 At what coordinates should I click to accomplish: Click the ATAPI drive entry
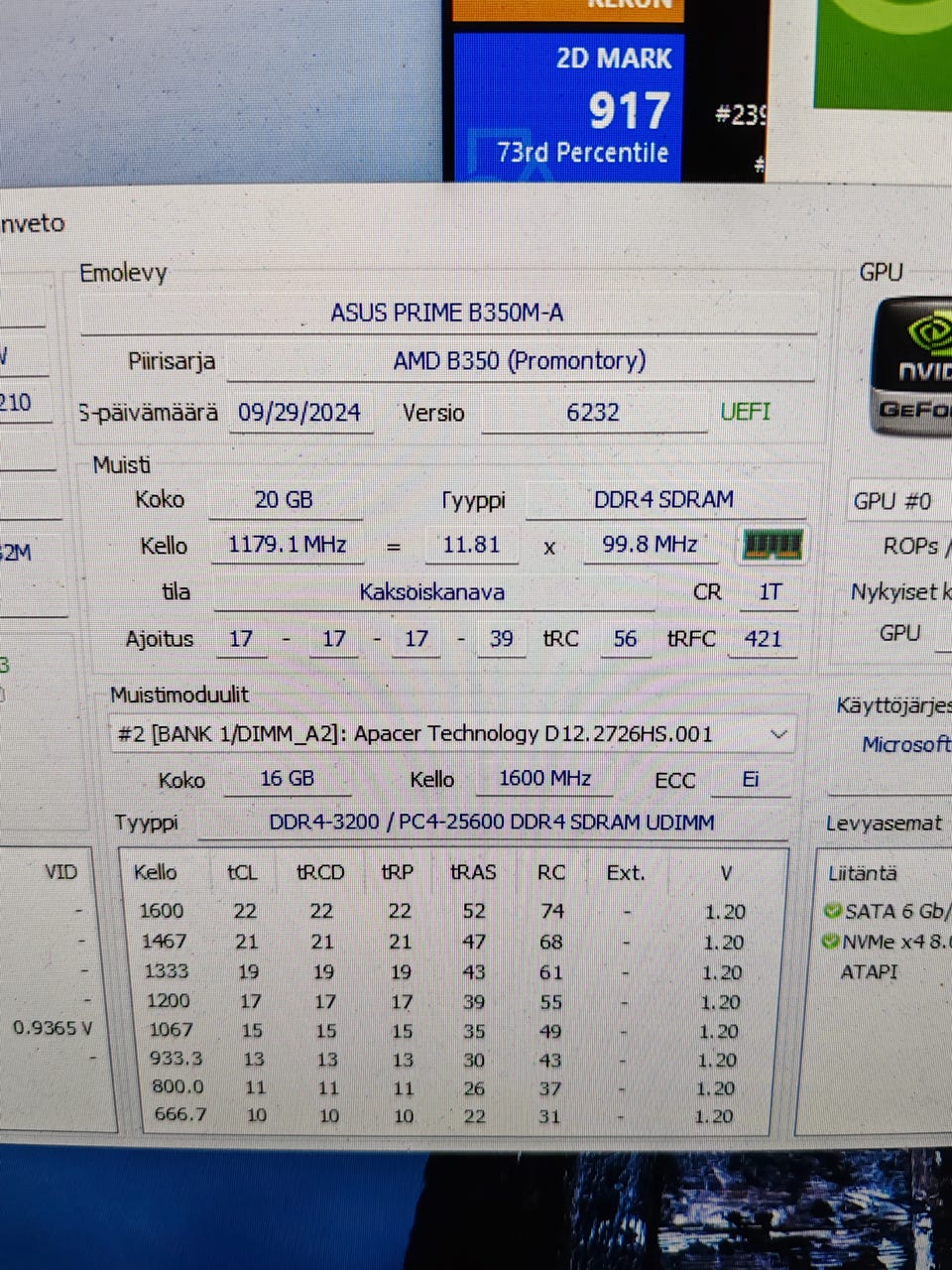pyautogui.click(x=869, y=972)
